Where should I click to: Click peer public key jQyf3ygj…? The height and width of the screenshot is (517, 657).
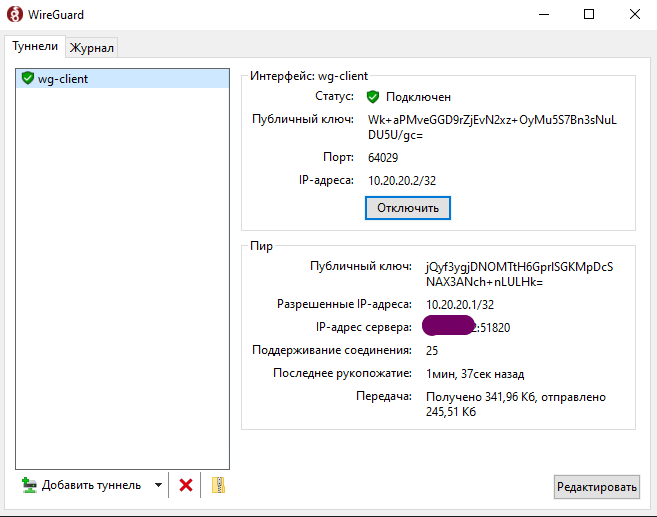click(x=520, y=274)
